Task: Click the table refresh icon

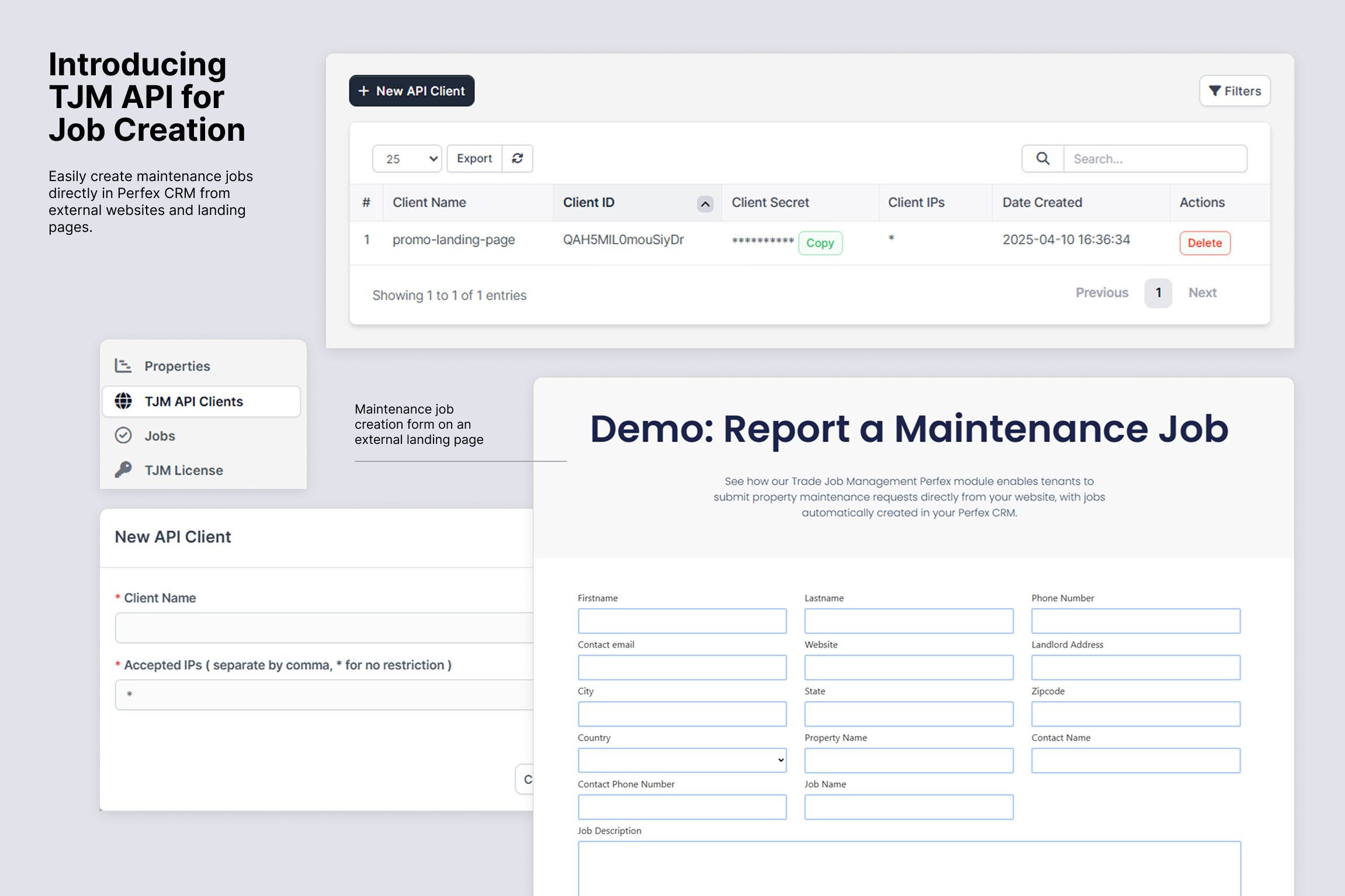Action: (x=518, y=158)
